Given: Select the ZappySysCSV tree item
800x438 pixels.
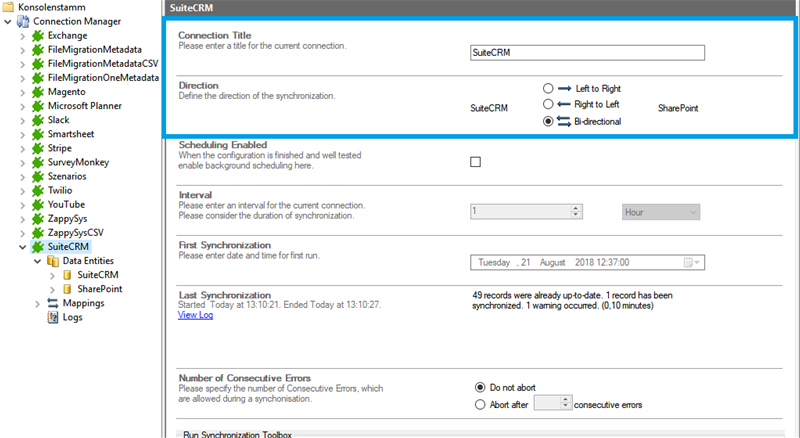Looking at the screenshot, I should pyautogui.click(x=82, y=231).
